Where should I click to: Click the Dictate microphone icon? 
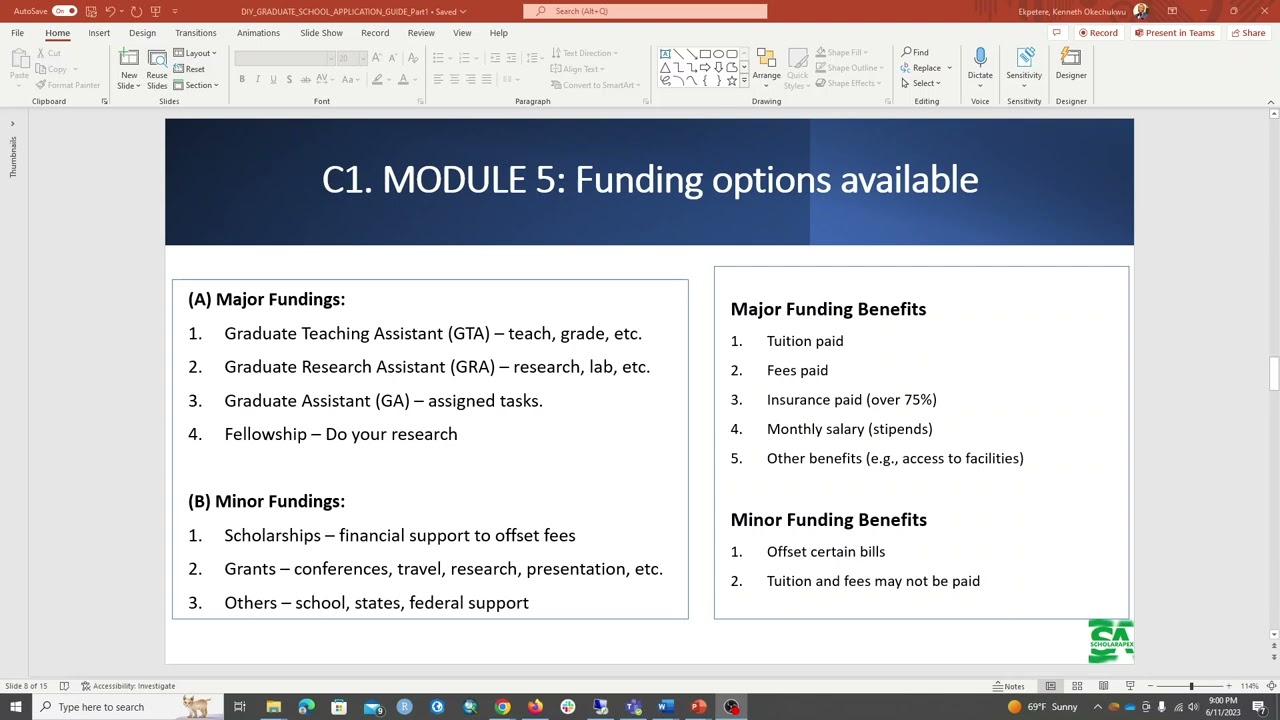point(980,57)
